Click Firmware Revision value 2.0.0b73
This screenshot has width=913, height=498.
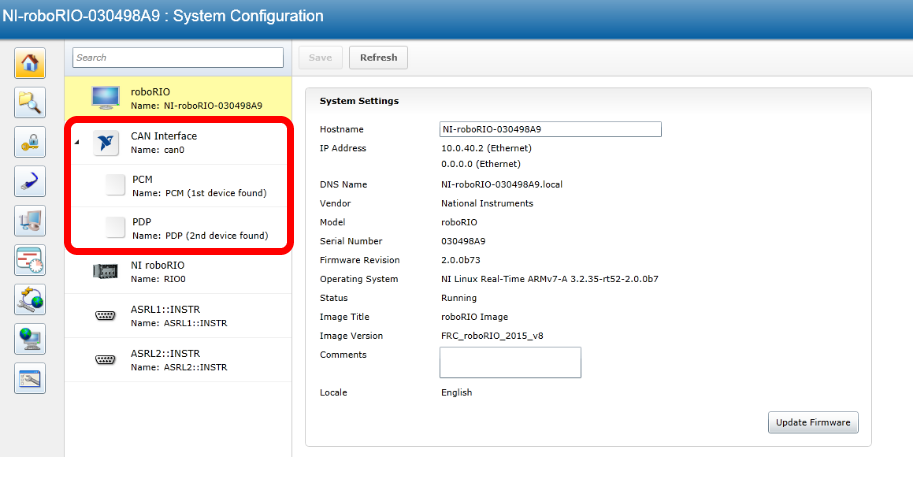pos(461,260)
